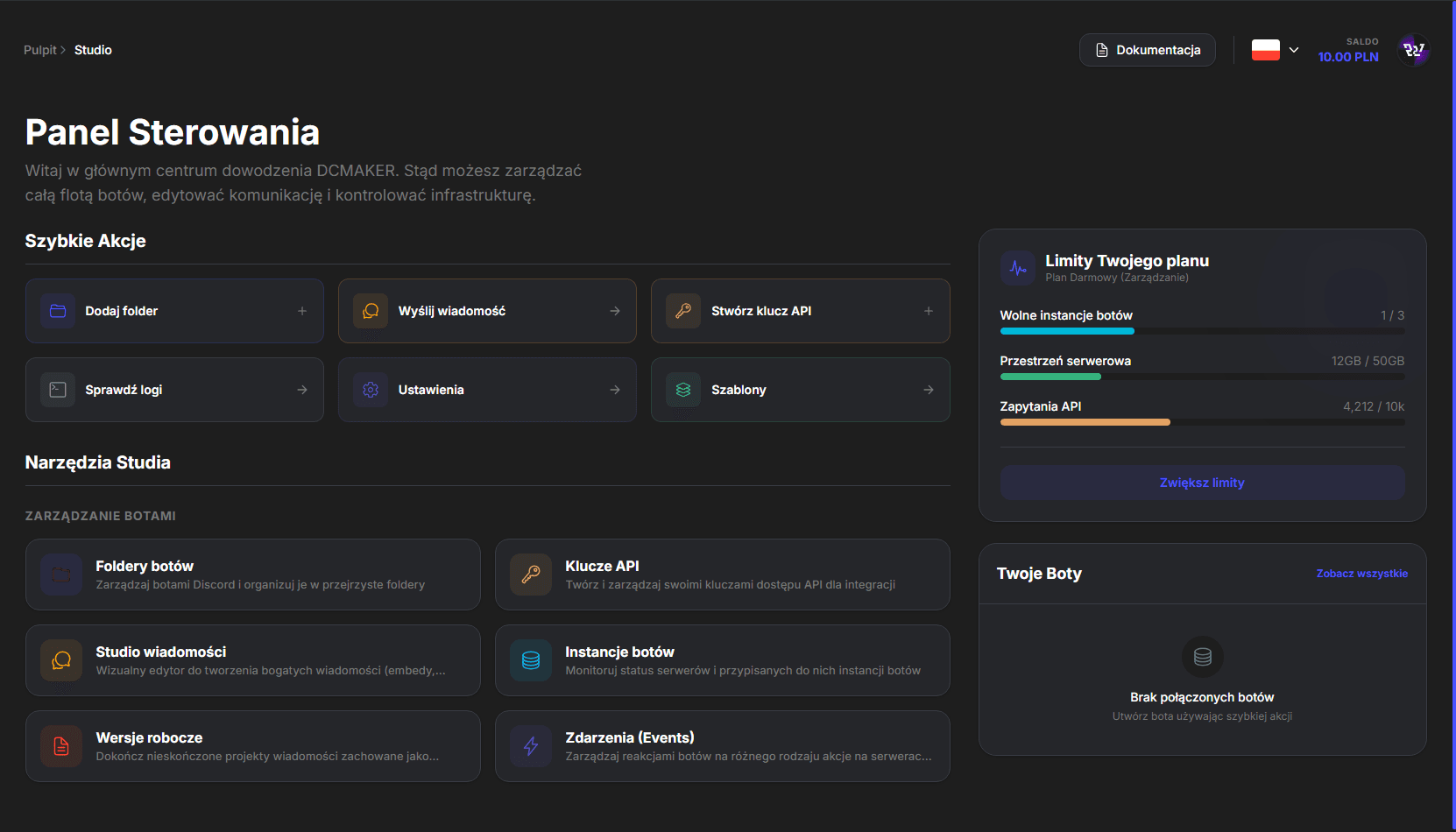Screen dimensions: 1456x832
Task: Open the Instancje botów tool card
Action: click(x=723, y=660)
